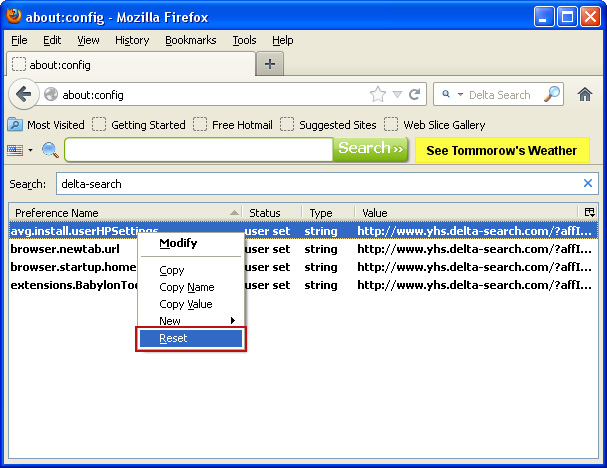Maximize the Firefox window
The image size is (607, 468).
pos(567,17)
